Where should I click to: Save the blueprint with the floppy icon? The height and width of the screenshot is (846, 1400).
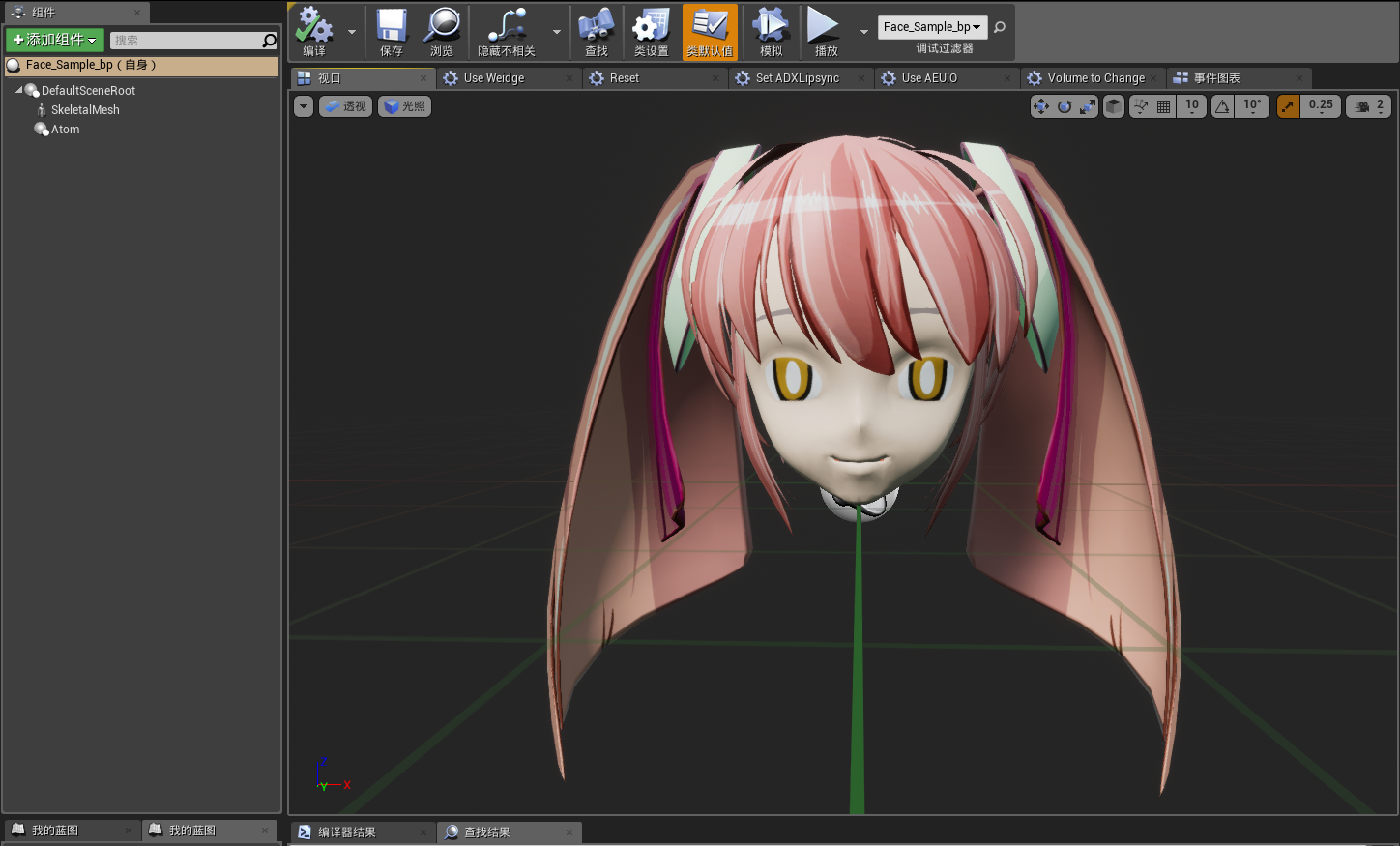pyautogui.click(x=391, y=31)
